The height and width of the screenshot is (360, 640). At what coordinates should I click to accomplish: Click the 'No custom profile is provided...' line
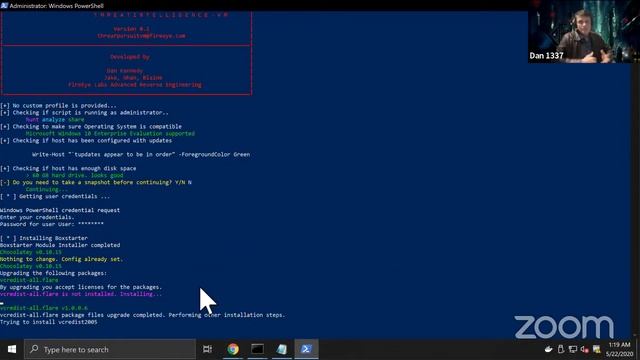tap(58, 105)
